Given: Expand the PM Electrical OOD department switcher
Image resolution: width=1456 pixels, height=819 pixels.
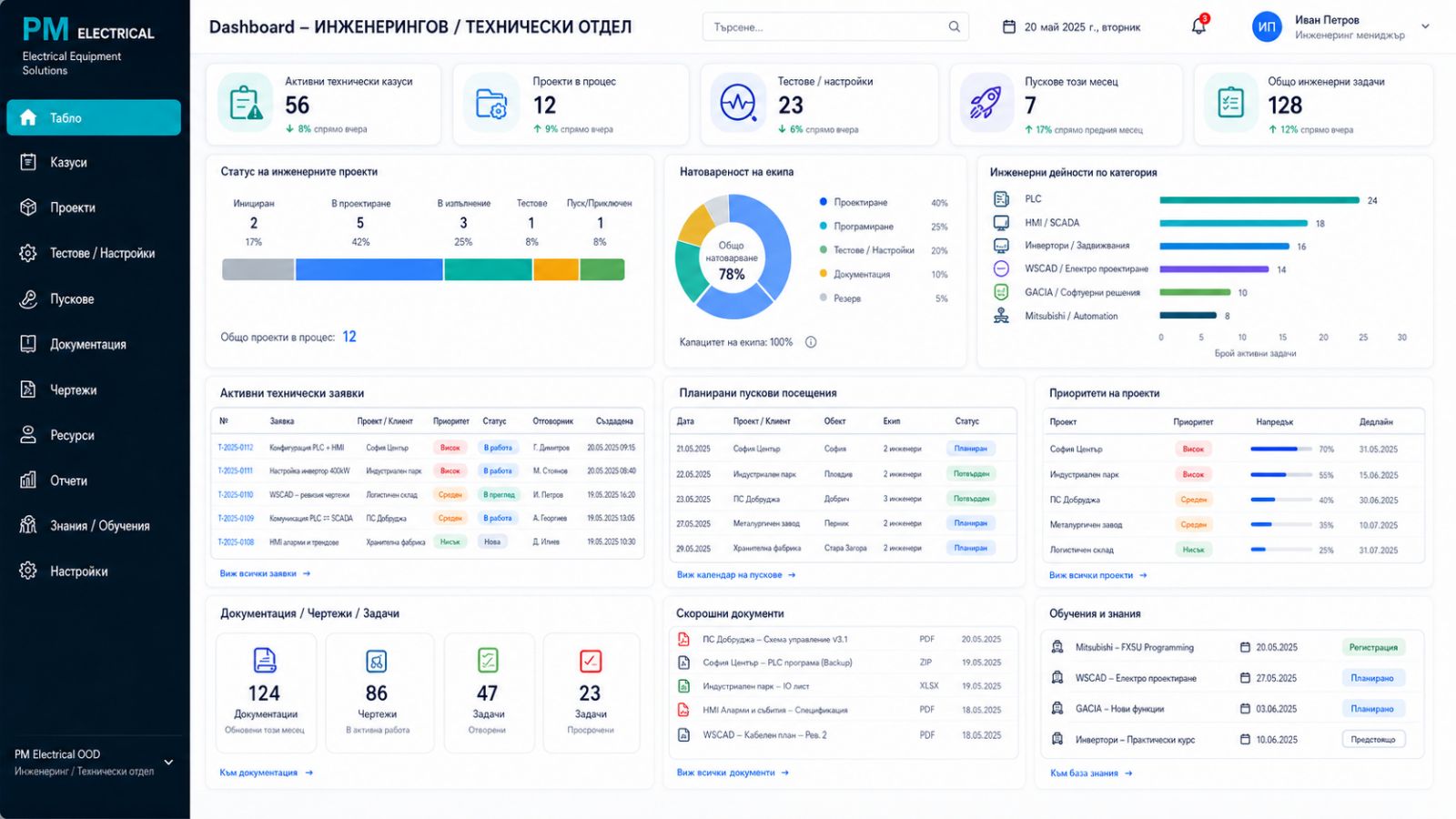Looking at the screenshot, I should click(x=168, y=763).
